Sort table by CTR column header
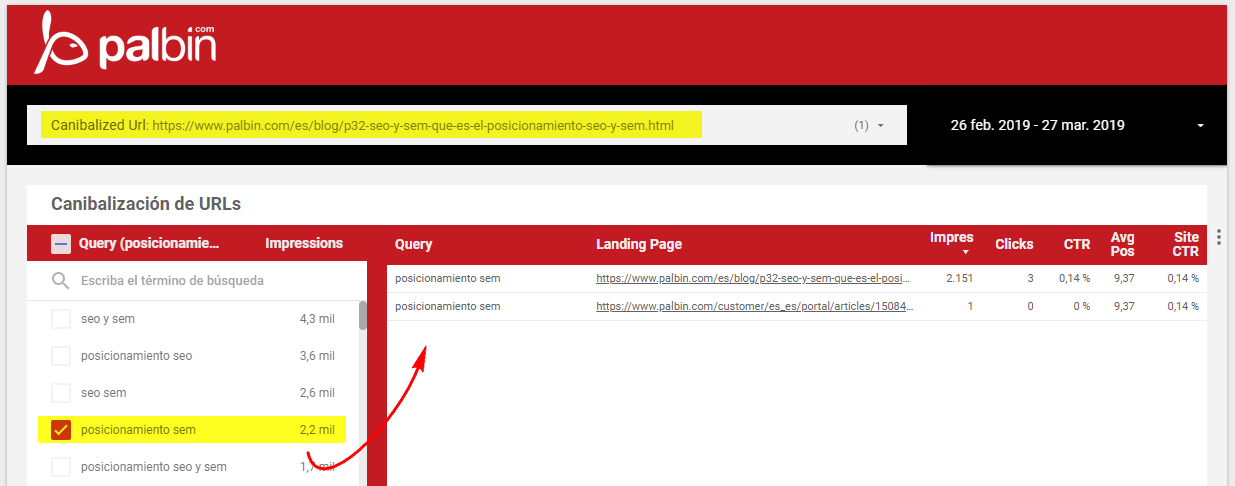Viewport: 1235px width, 486px height. 1077,244
